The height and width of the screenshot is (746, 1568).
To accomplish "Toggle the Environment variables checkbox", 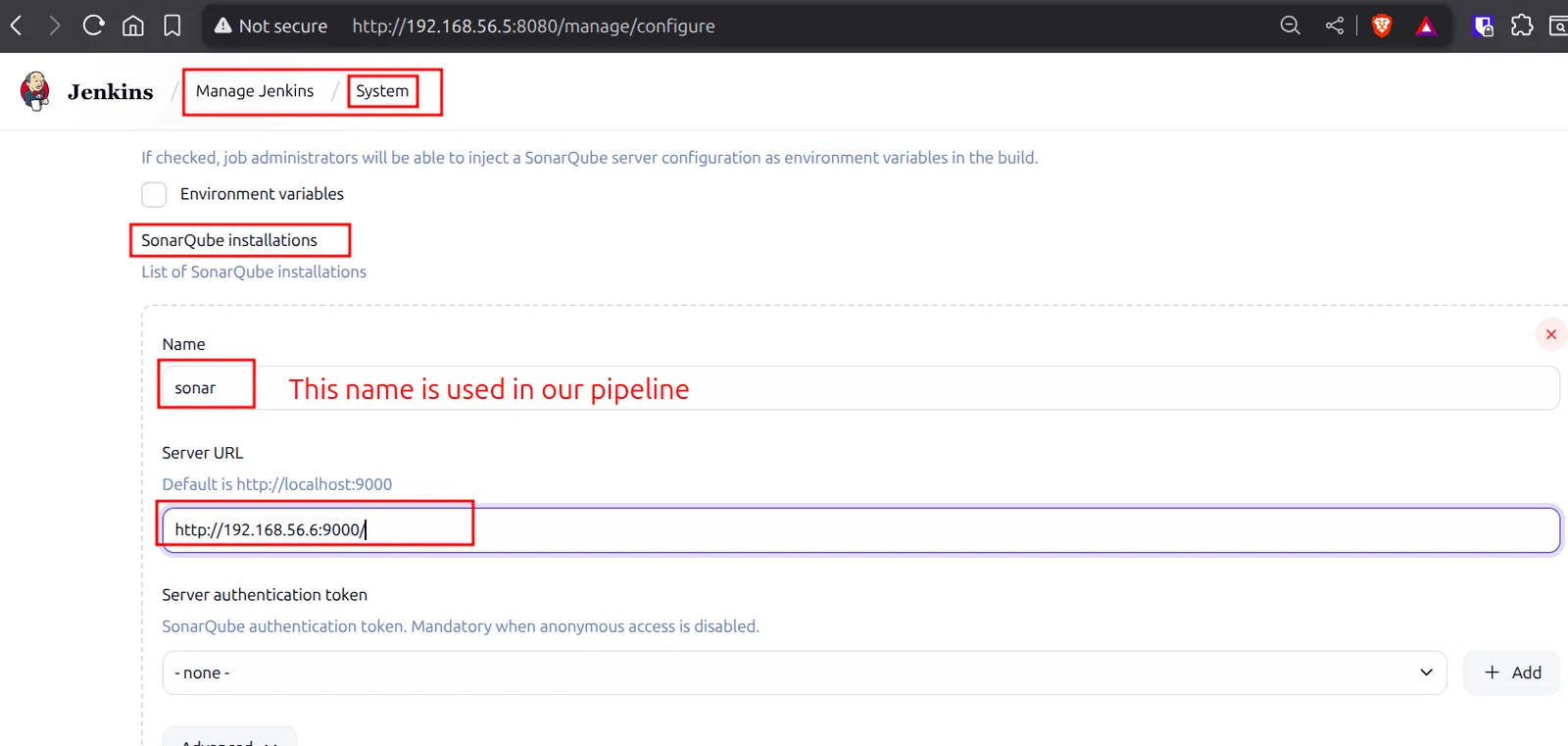I will (x=154, y=194).
